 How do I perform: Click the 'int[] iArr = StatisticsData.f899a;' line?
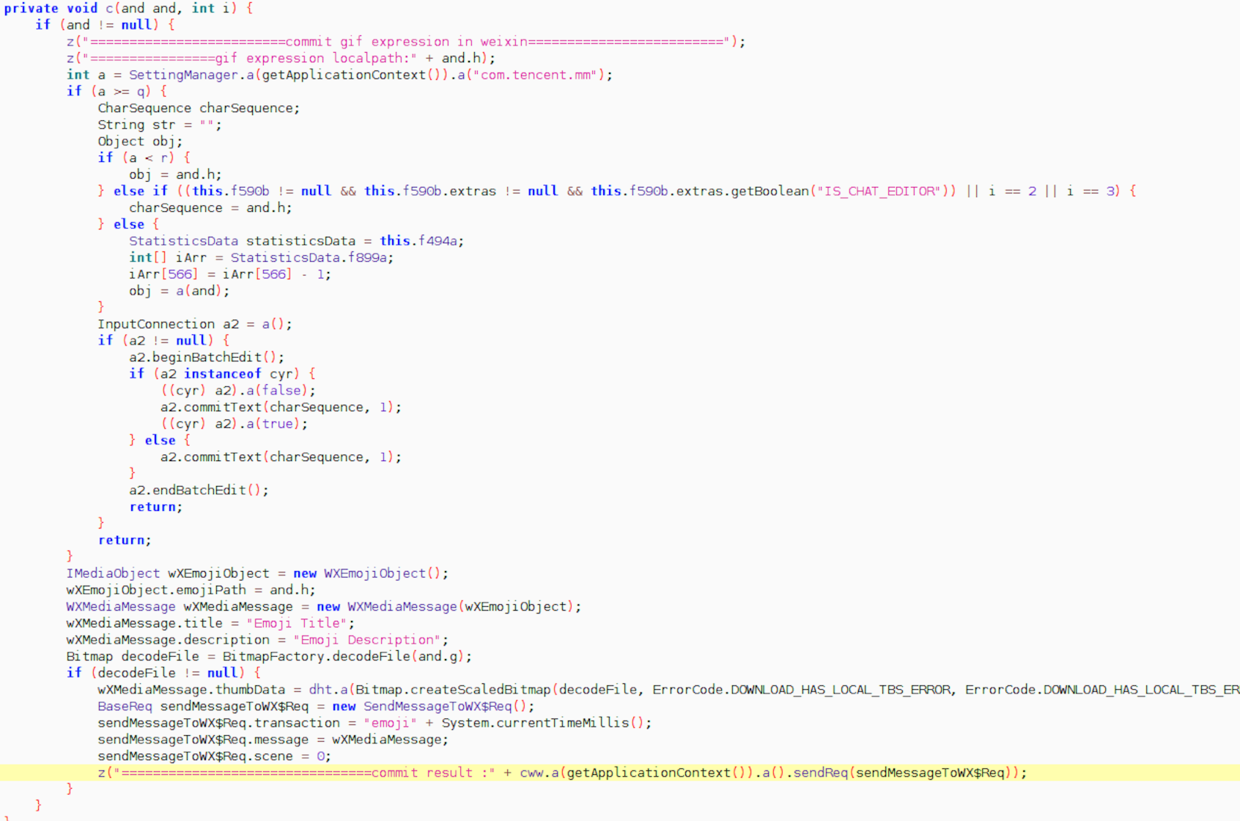261,257
